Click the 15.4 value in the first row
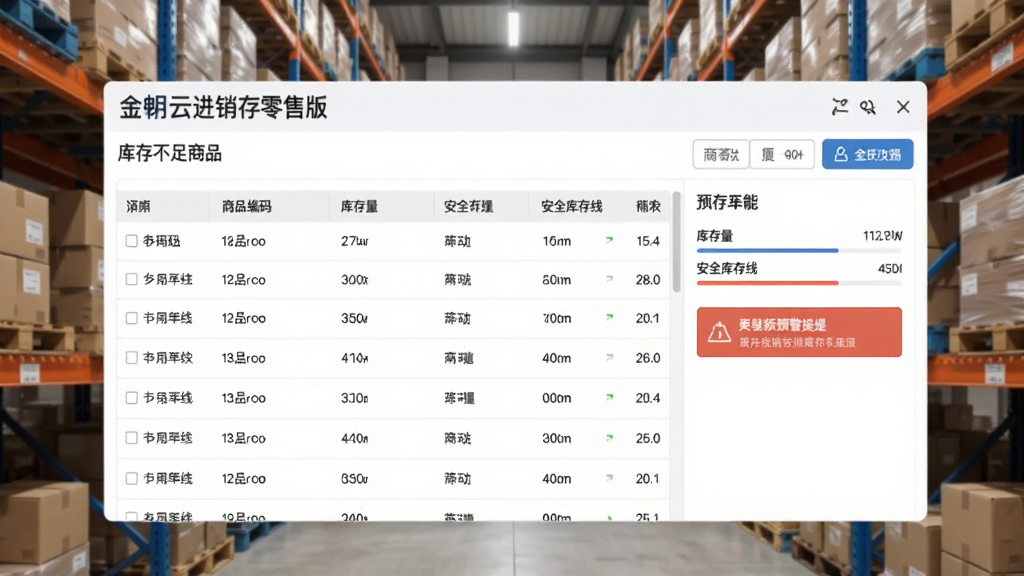This screenshot has height=576, width=1024. click(x=648, y=241)
